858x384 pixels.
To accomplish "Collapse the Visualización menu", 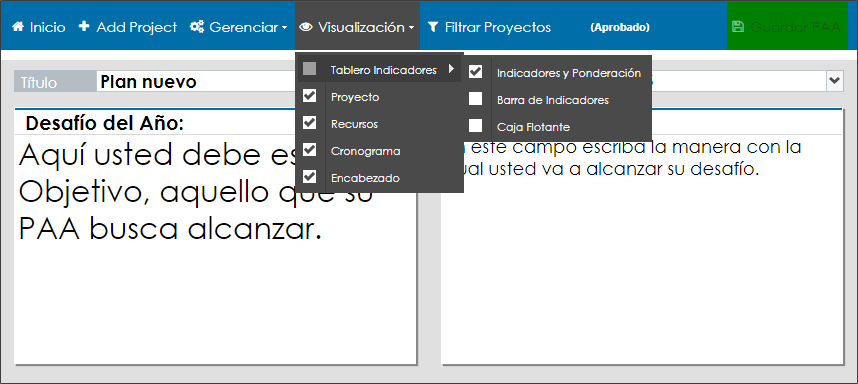I will [x=357, y=26].
